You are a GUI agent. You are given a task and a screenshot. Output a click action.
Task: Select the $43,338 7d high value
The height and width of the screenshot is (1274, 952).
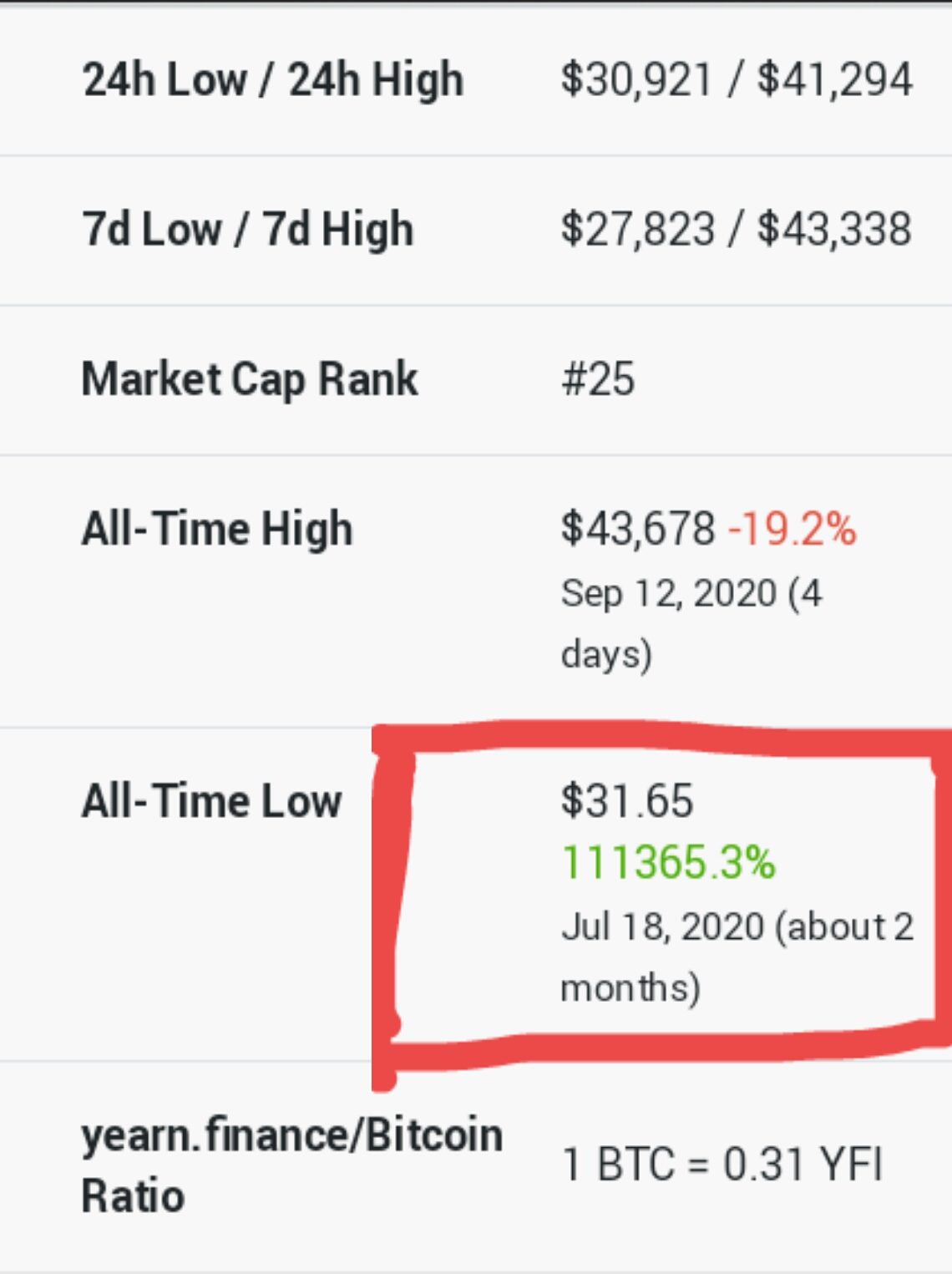(x=834, y=230)
